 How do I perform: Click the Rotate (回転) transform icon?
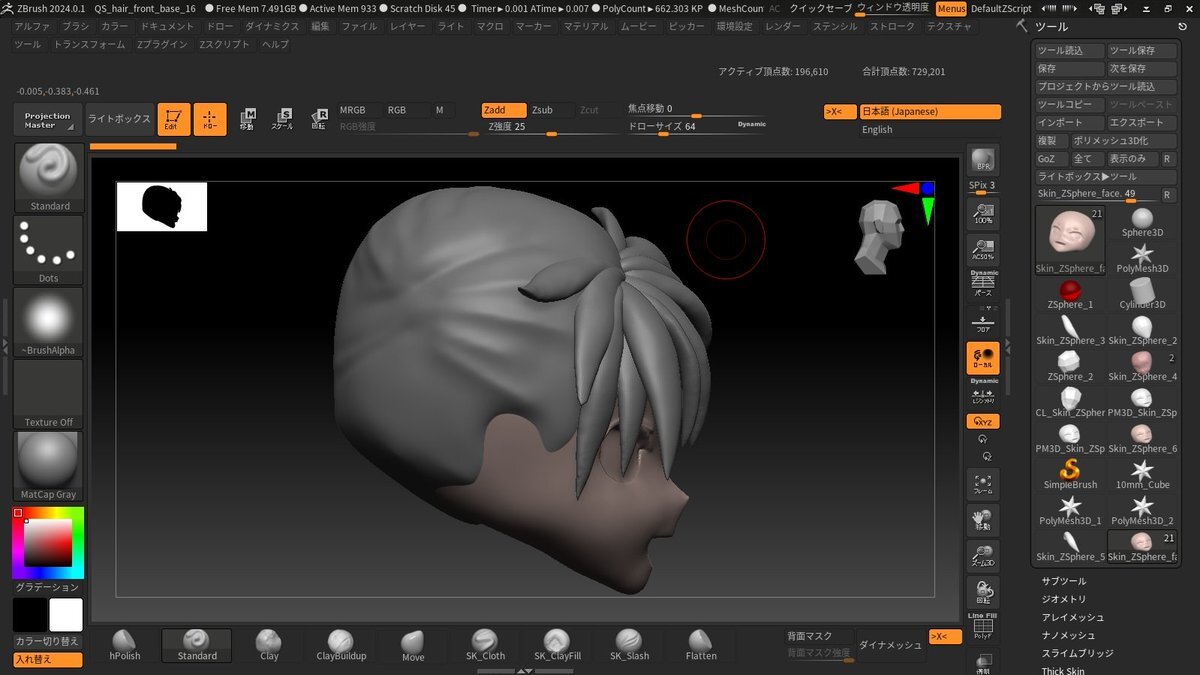pyautogui.click(x=319, y=119)
